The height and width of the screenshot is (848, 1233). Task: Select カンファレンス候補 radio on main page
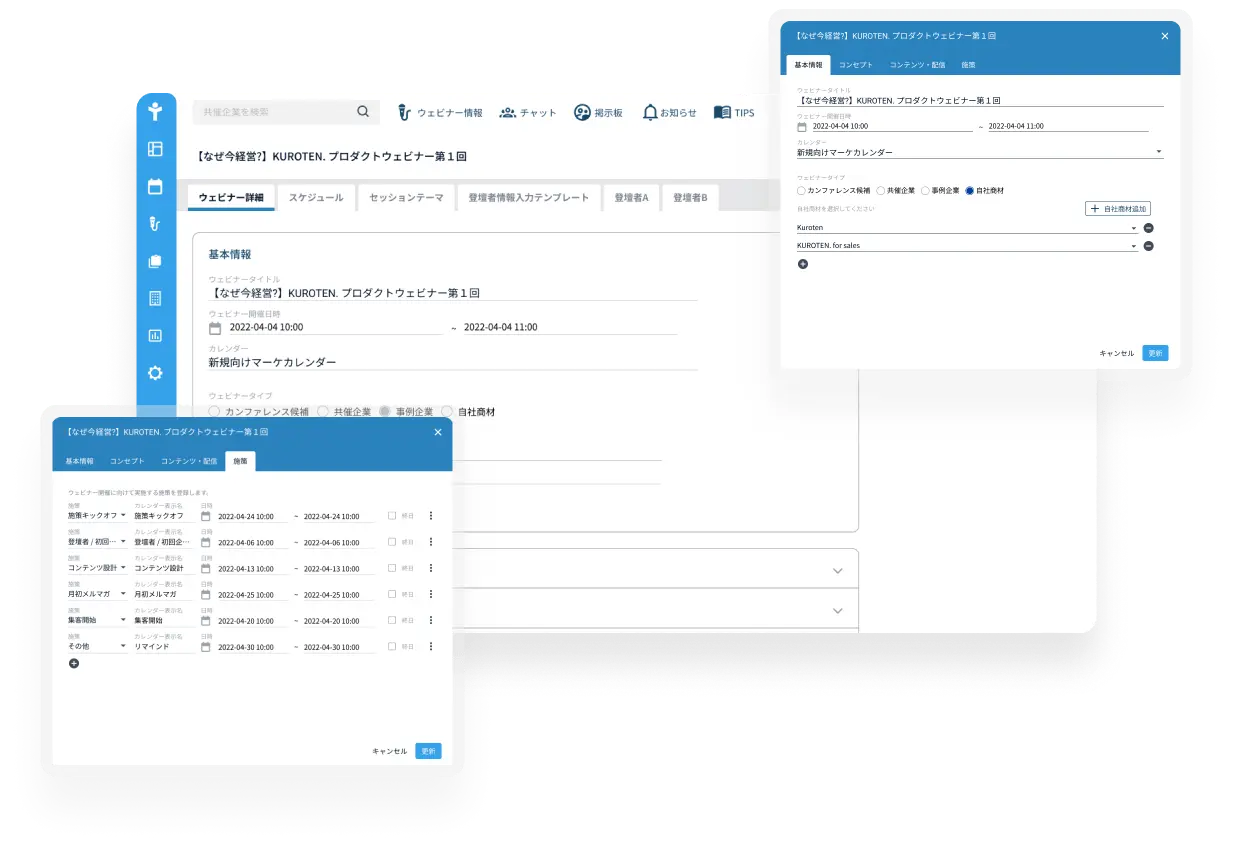[x=214, y=411]
